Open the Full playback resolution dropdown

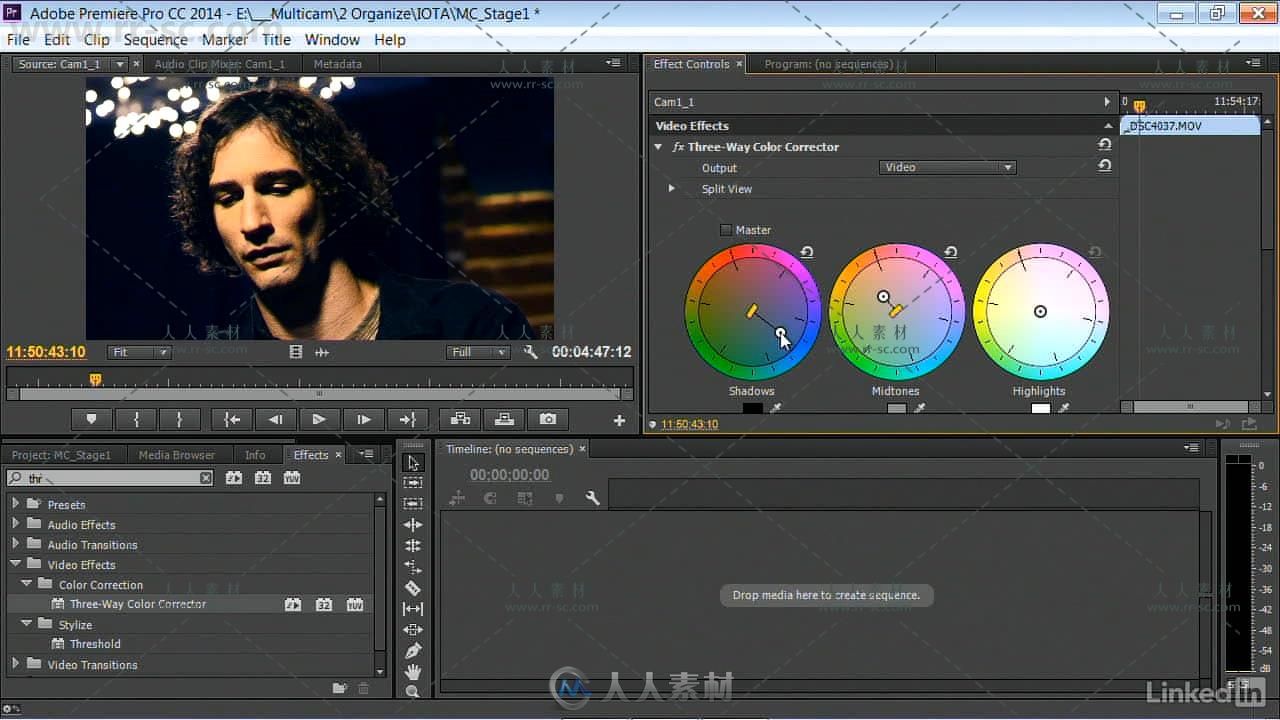click(478, 352)
